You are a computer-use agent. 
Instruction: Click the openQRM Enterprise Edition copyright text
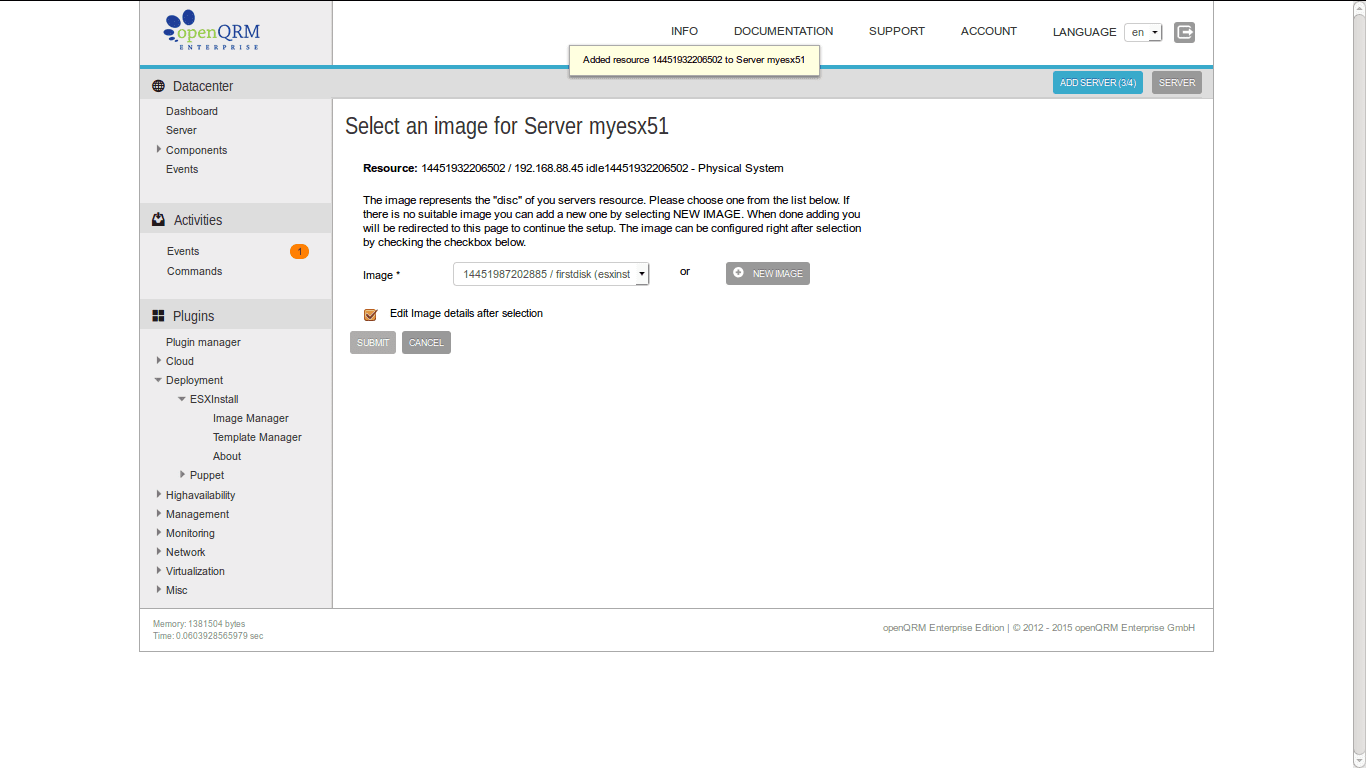[1039, 628]
